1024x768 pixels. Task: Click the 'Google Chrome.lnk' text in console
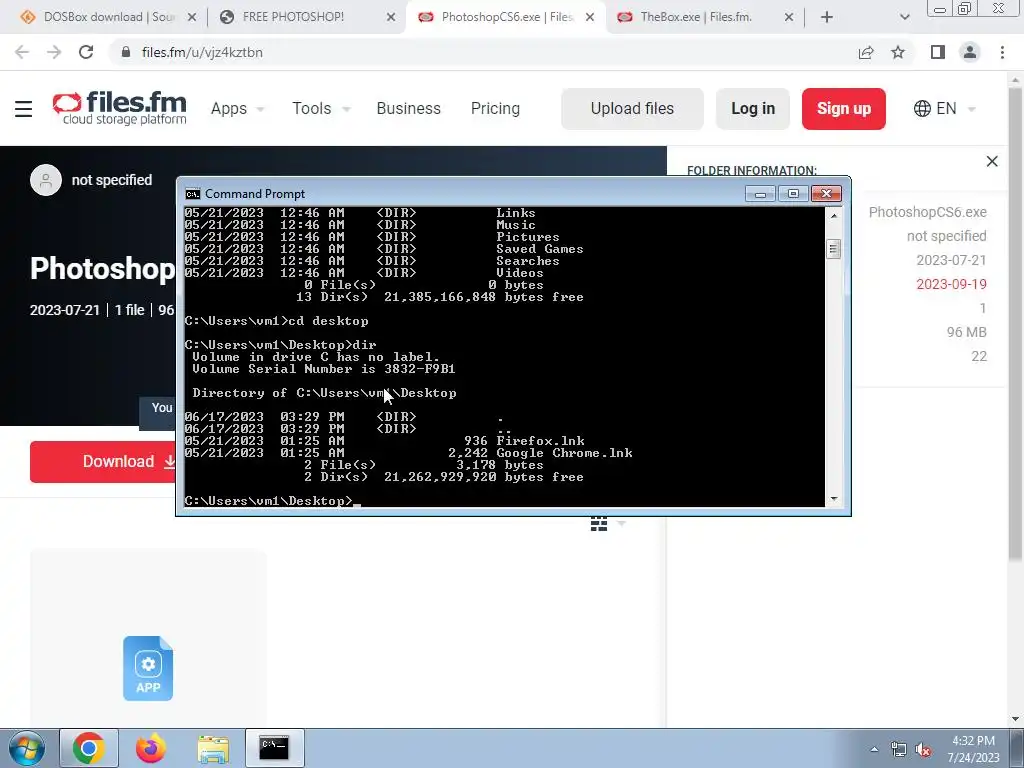[564, 453]
